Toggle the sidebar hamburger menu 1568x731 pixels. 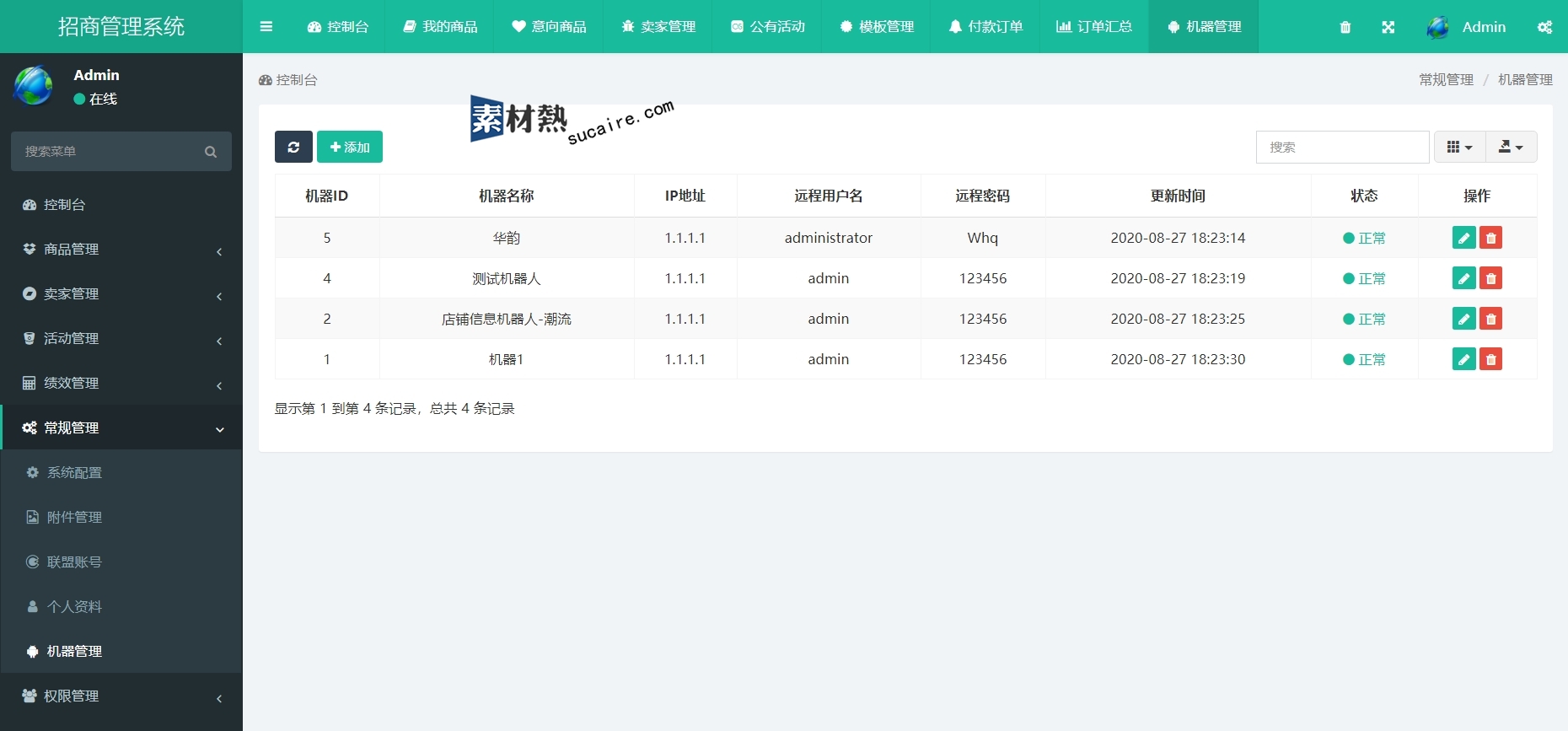(266, 26)
